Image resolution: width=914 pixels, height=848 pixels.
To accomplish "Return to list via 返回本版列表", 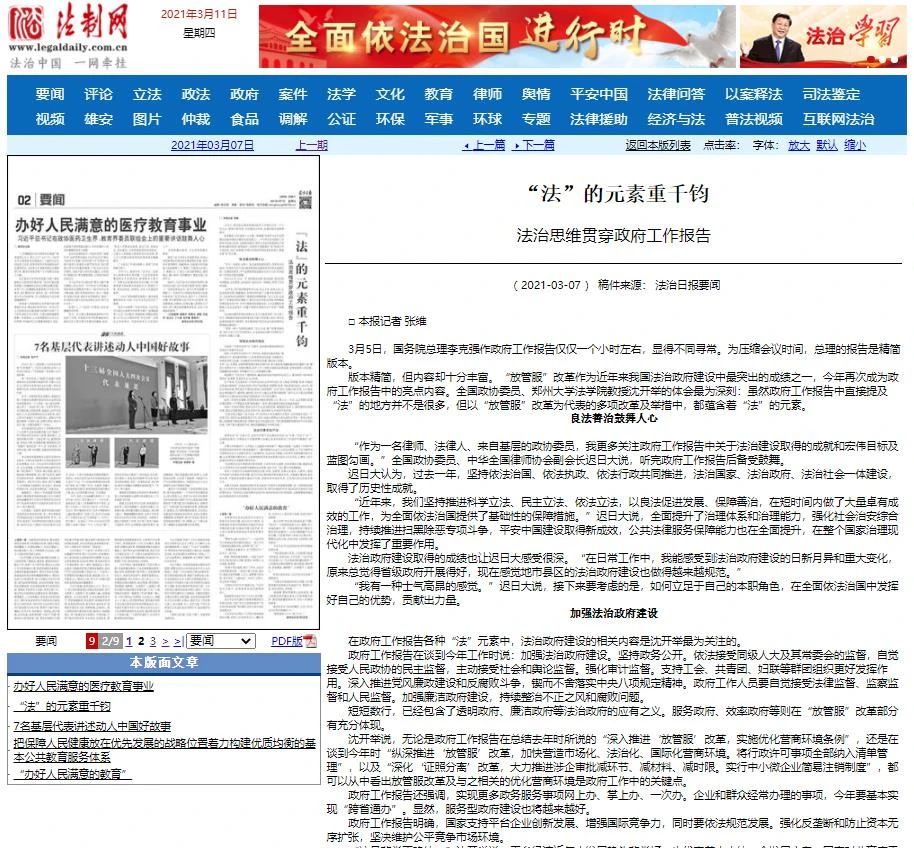I will [658, 145].
